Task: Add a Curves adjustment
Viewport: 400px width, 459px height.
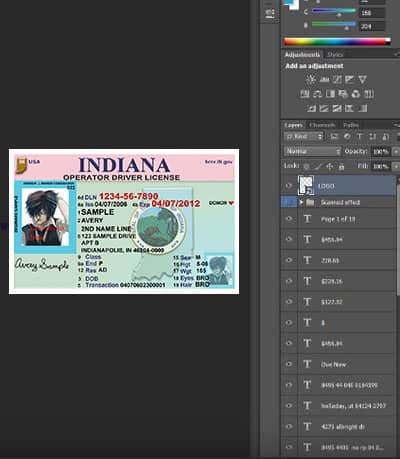Action: pos(337,79)
